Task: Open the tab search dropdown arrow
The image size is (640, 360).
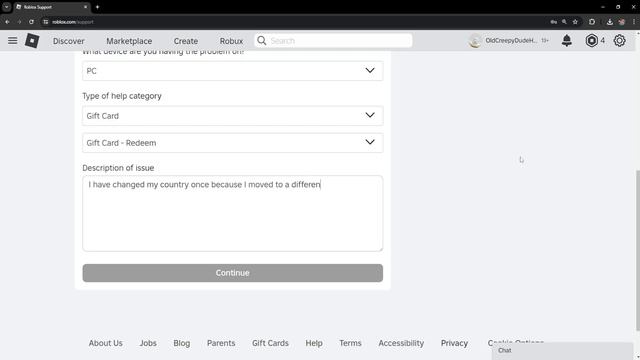Action: click(7, 7)
